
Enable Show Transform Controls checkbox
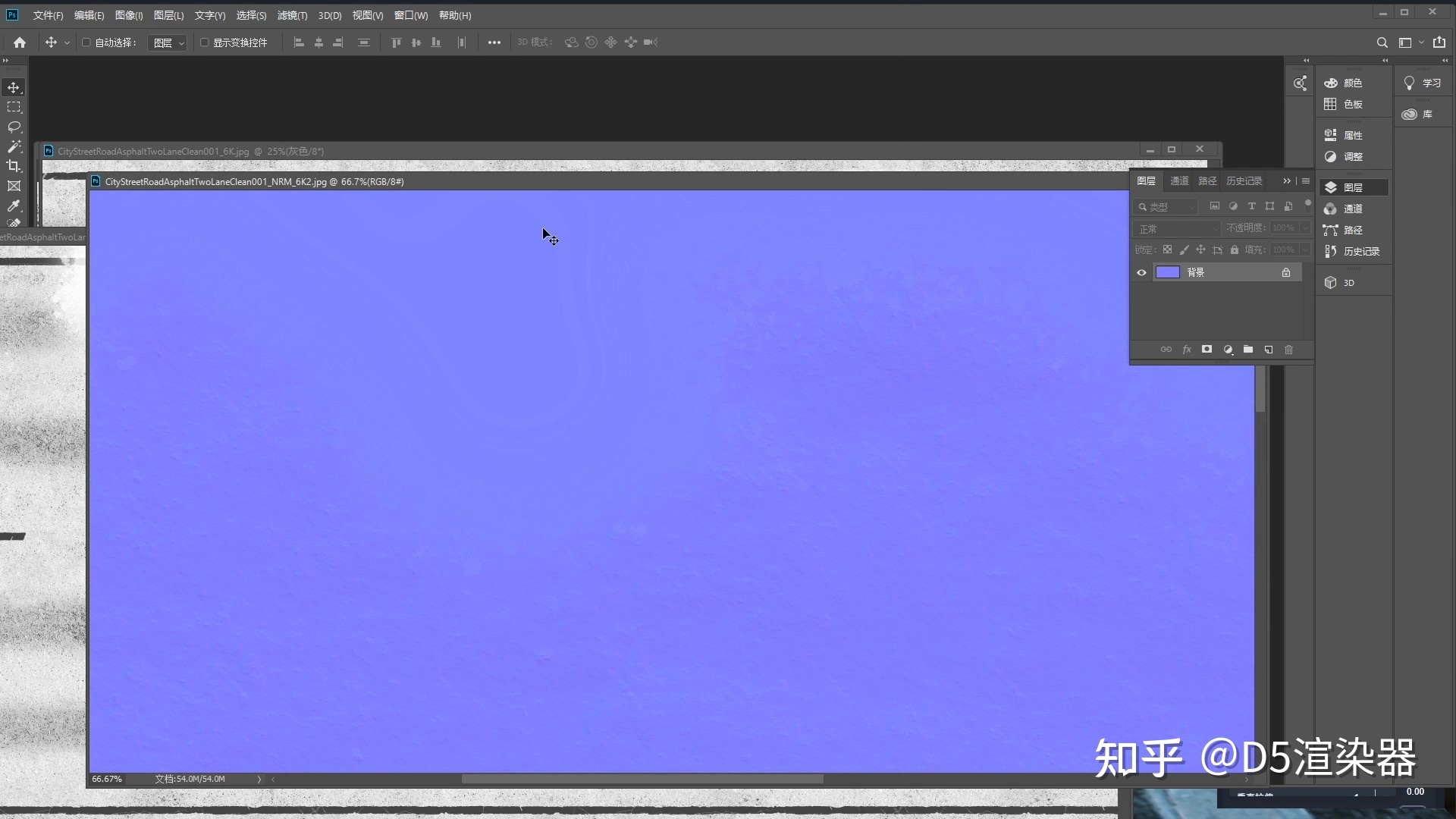[205, 42]
